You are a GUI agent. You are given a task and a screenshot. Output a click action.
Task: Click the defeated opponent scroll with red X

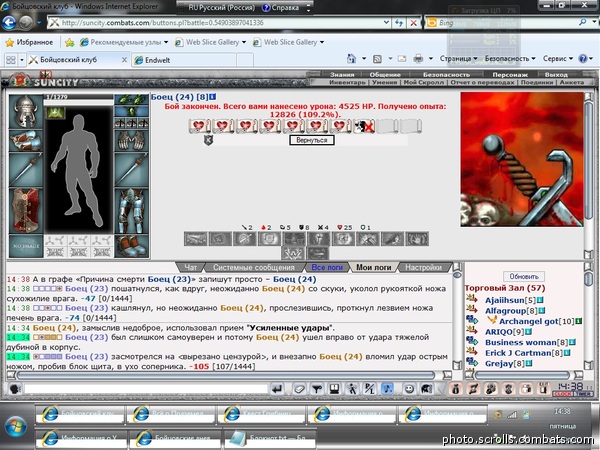click(x=364, y=126)
